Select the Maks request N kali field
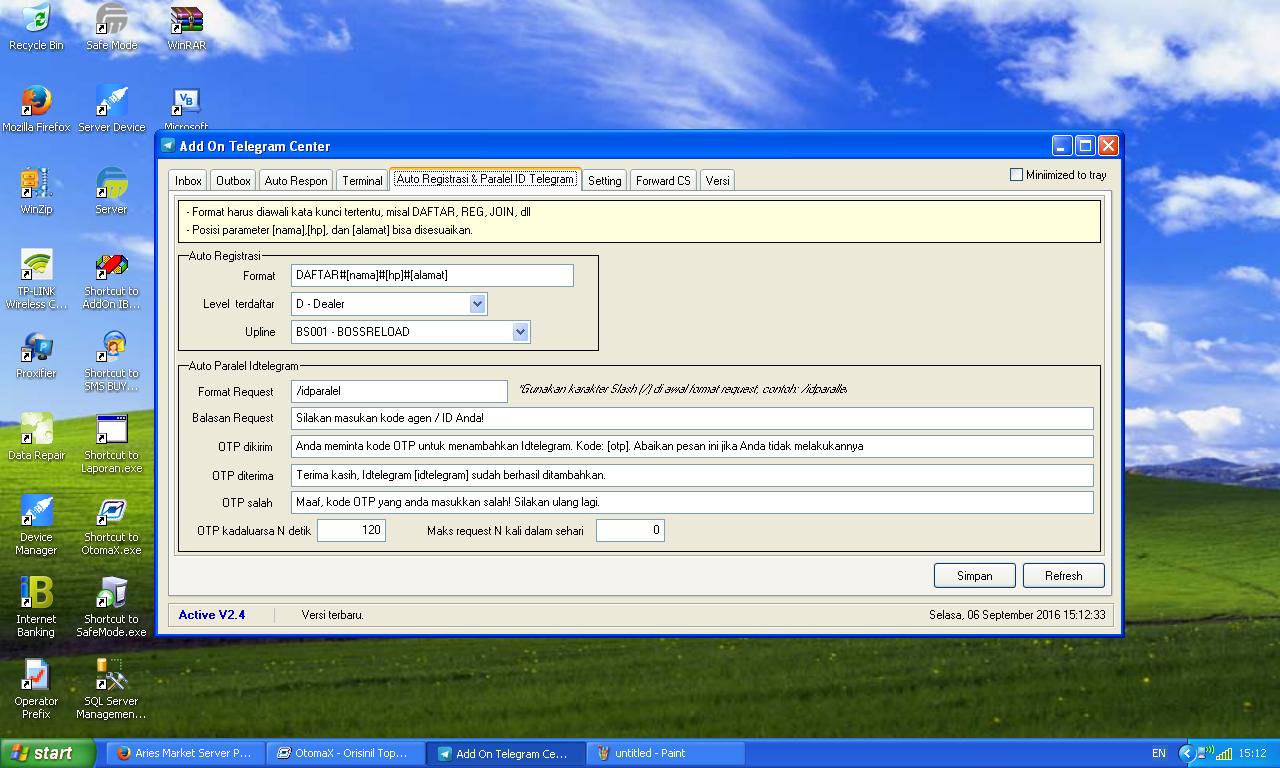 tap(630, 530)
